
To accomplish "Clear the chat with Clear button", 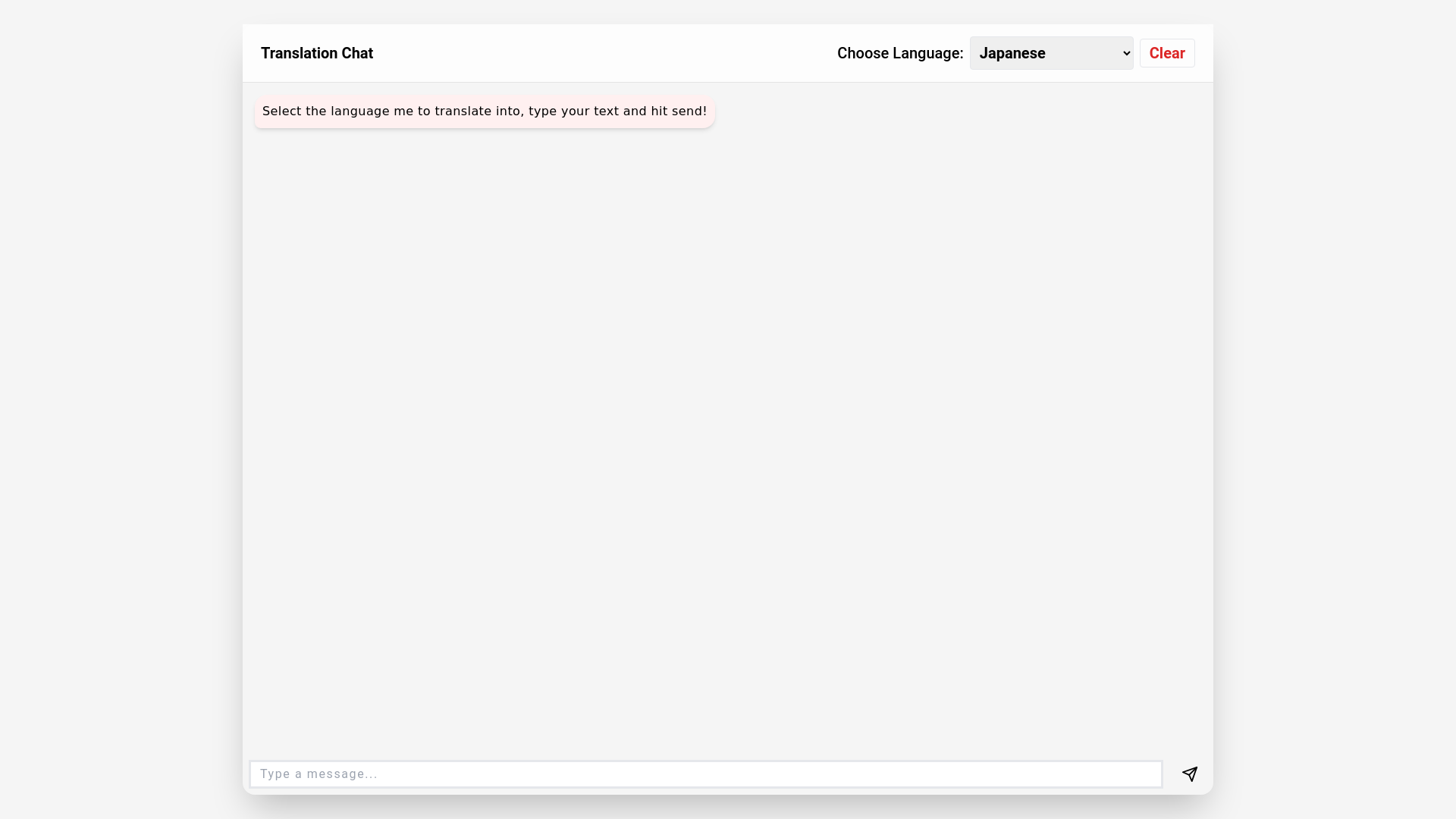I will tap(1167, 53).
